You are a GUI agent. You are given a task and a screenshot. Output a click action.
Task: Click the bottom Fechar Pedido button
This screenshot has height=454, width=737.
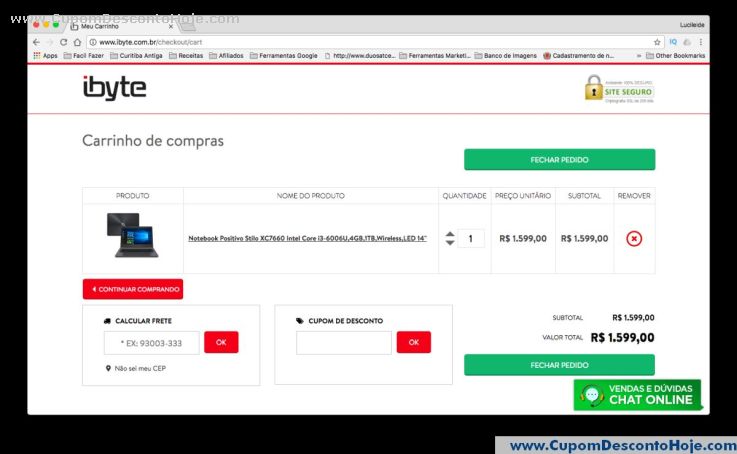pyautogui.click(x=559, y=365)
